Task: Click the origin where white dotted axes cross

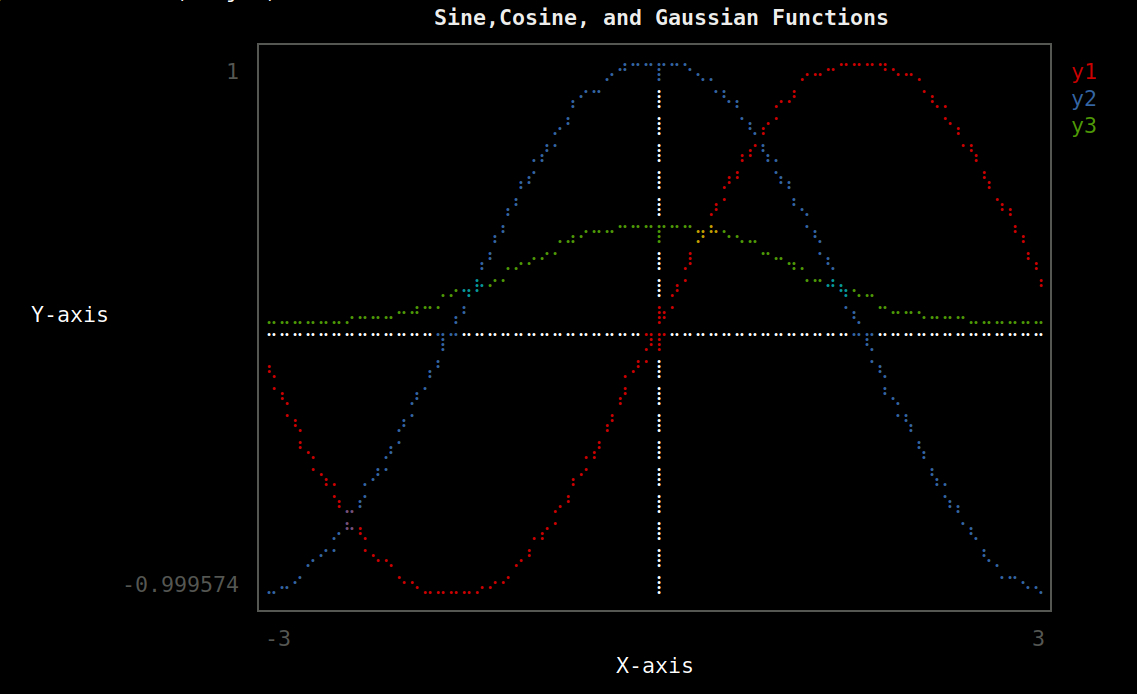Action: click(x=658, y=334)
